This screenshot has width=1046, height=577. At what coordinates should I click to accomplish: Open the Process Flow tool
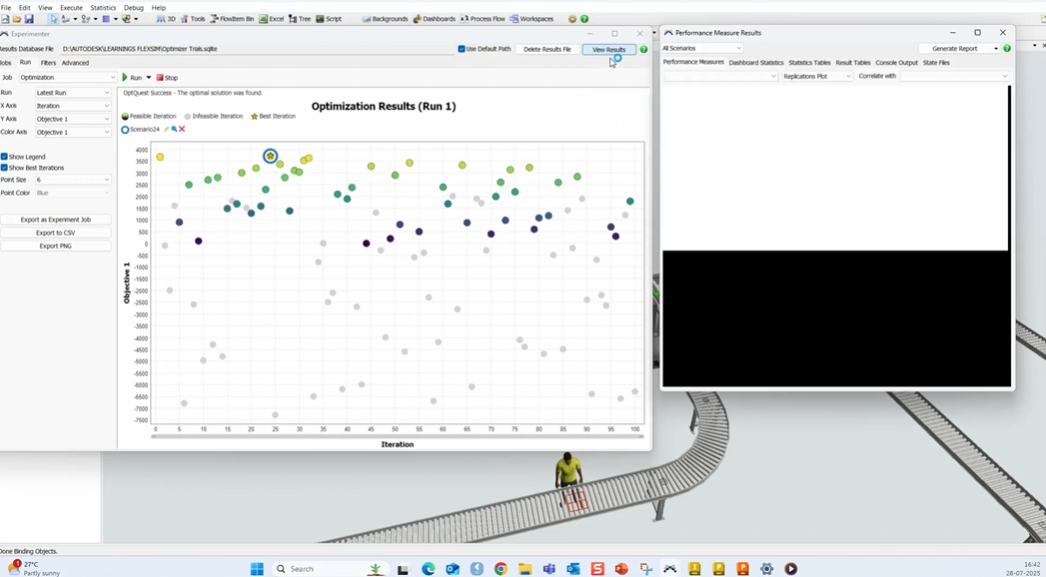coord(484,18)
